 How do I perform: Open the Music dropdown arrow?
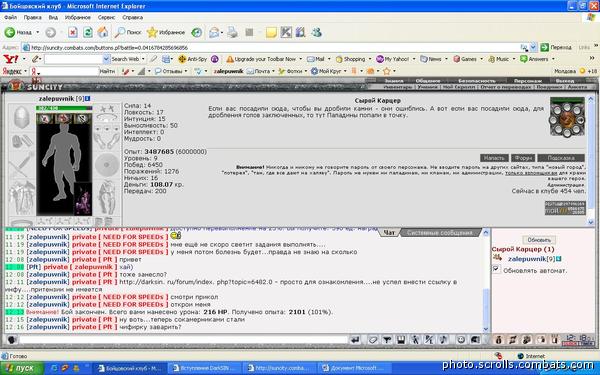(x=514, y=59)
